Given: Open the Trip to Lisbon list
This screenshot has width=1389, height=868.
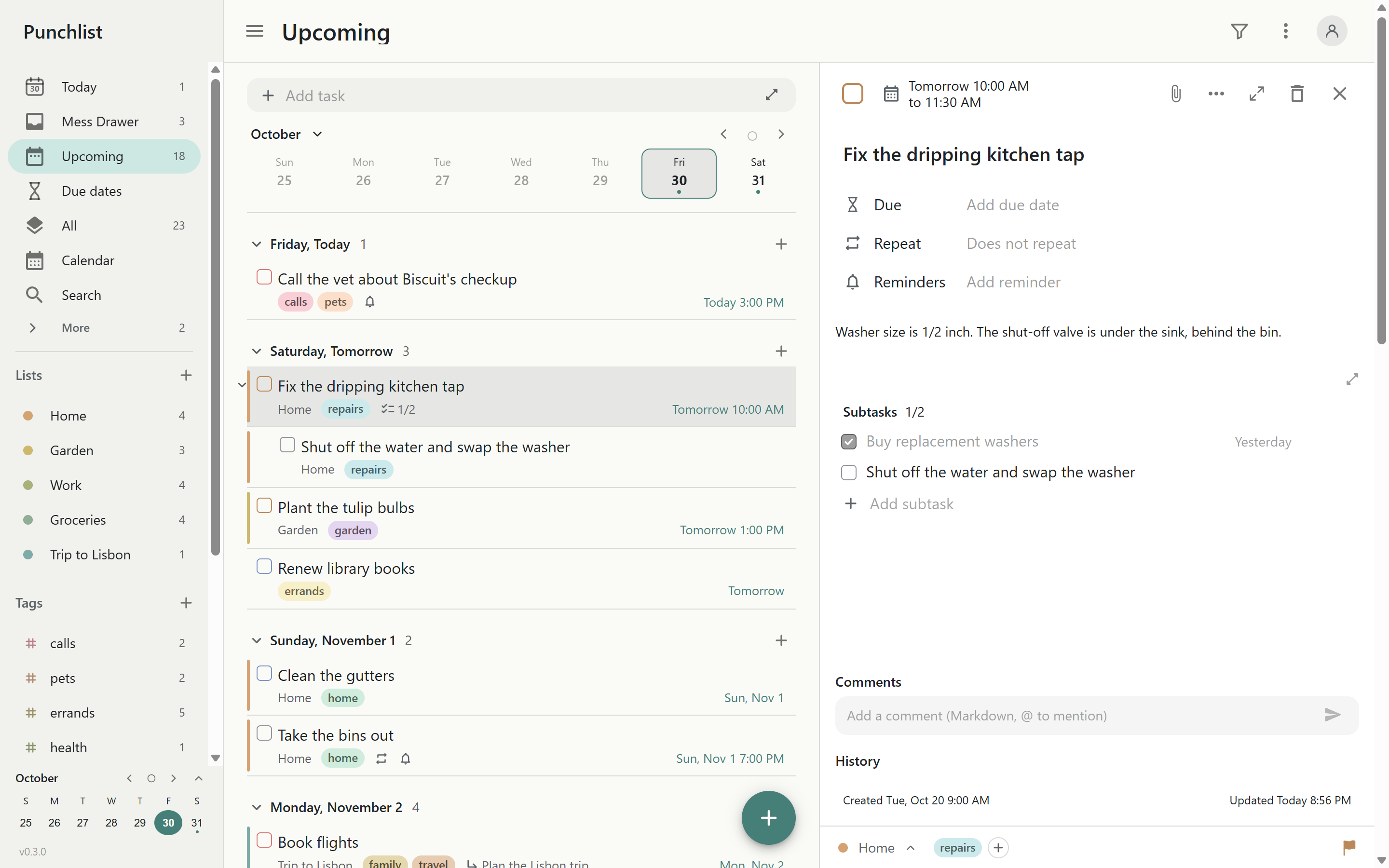Looking at the screenshot, I should (105, 555).
